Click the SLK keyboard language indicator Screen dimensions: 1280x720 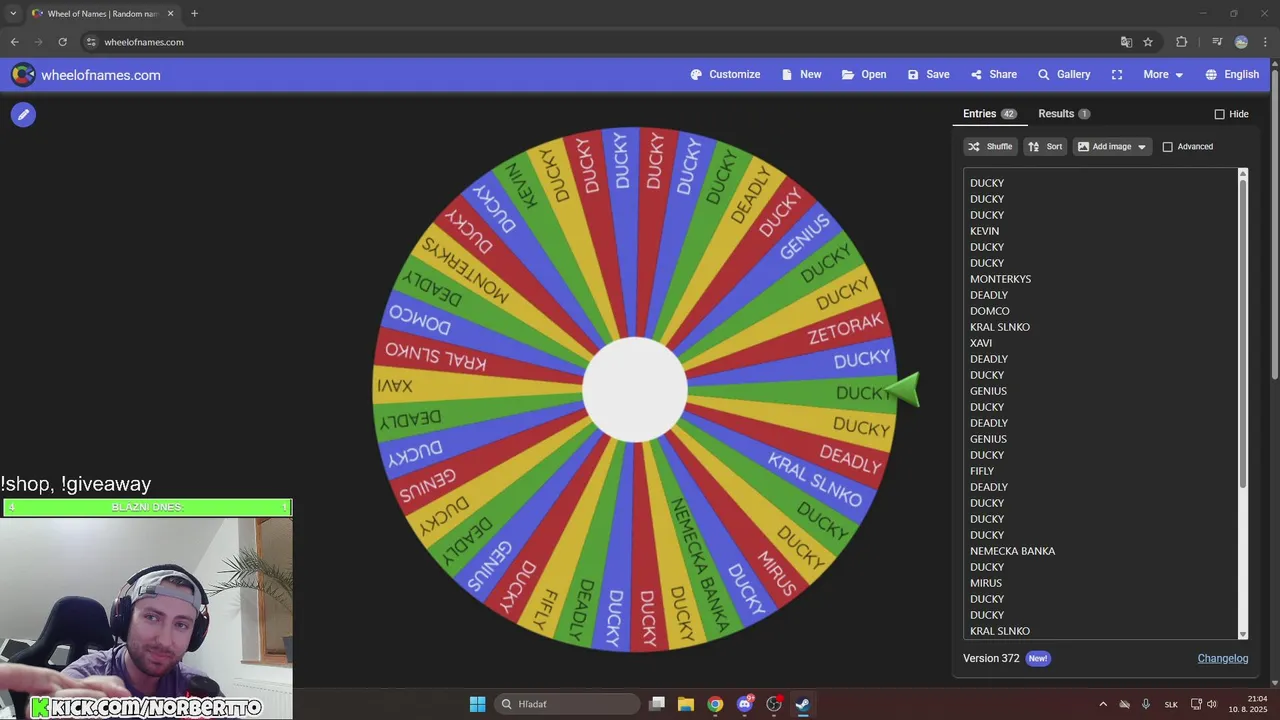1171,704
